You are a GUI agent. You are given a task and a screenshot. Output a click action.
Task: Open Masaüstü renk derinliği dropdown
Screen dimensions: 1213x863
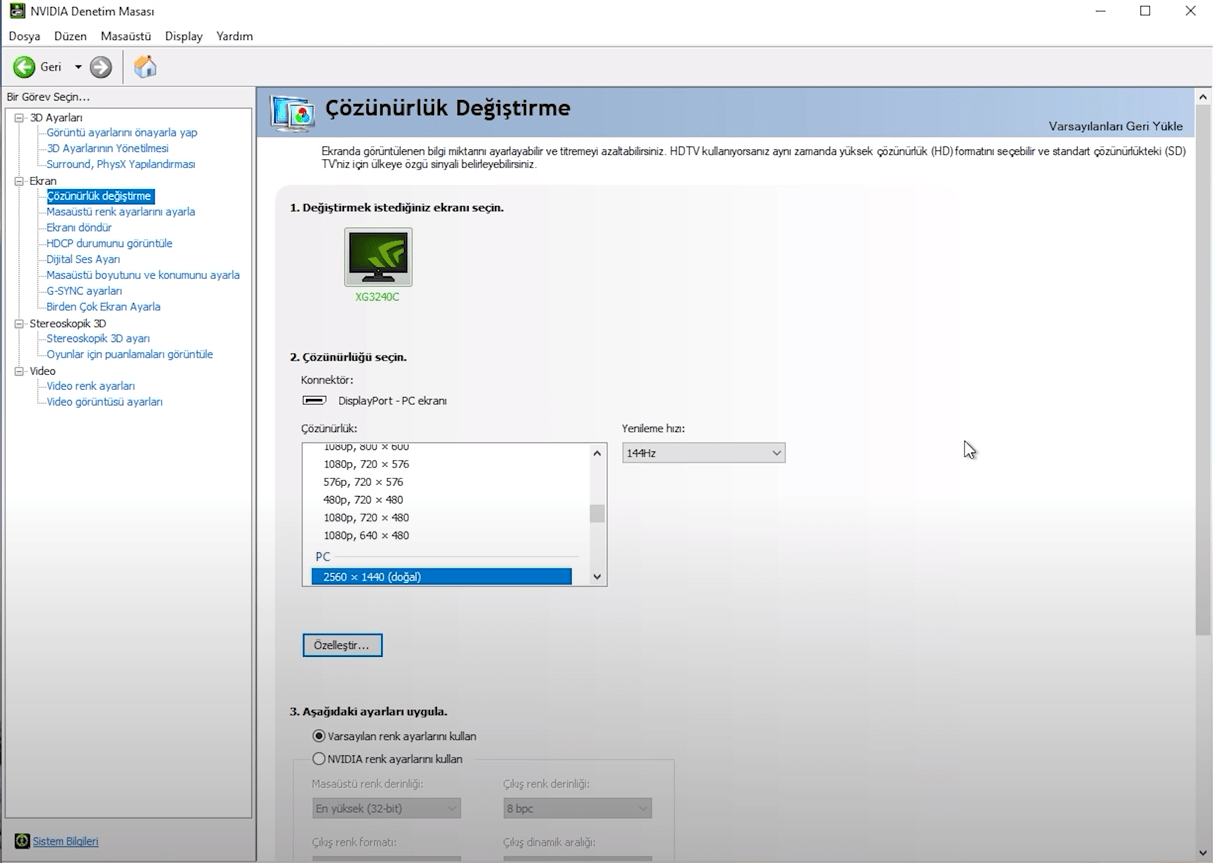coord(386,808)
